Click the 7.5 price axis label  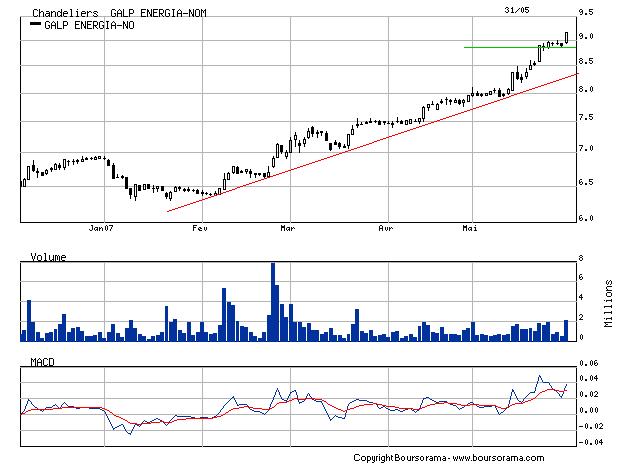click(x=586, y=117)
